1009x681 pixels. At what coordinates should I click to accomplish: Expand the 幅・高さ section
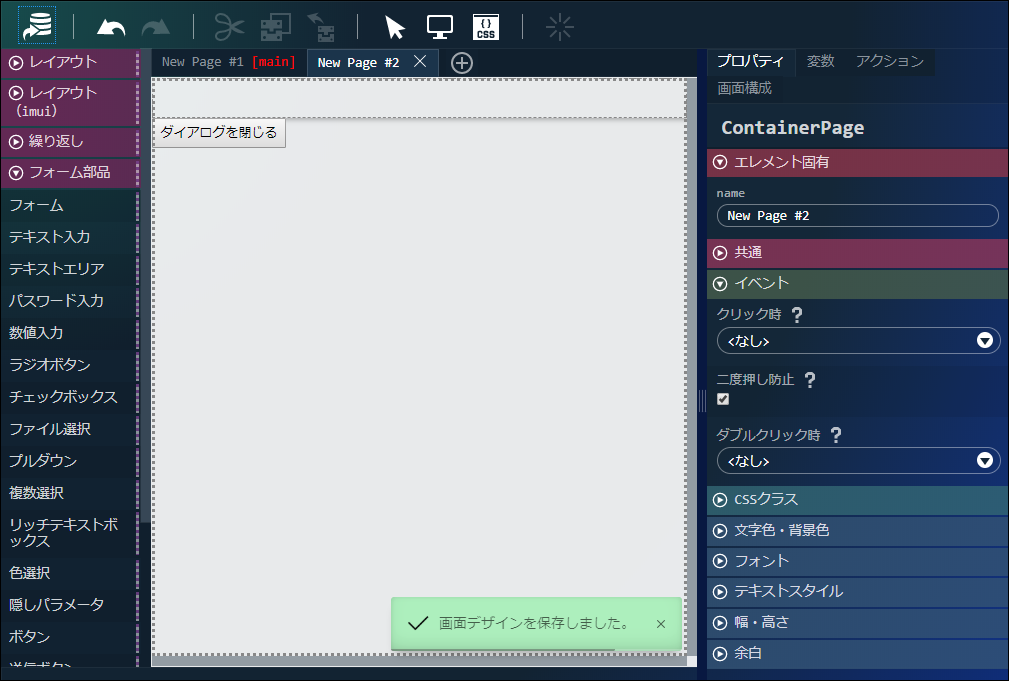[857, 622]
